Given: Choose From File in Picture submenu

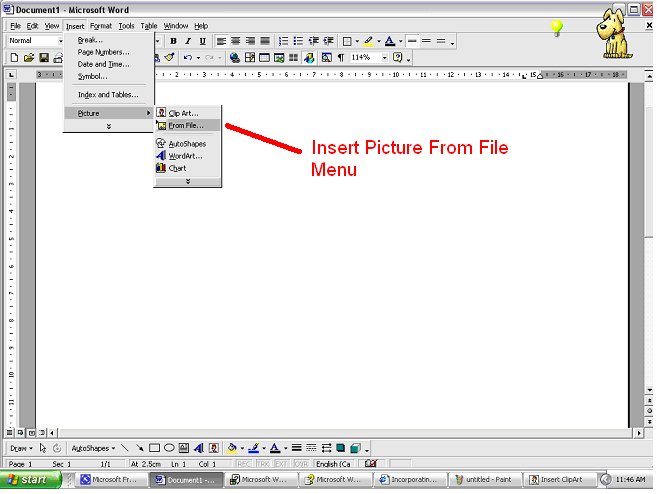Looking at the screenshot, I should point(188,125).
